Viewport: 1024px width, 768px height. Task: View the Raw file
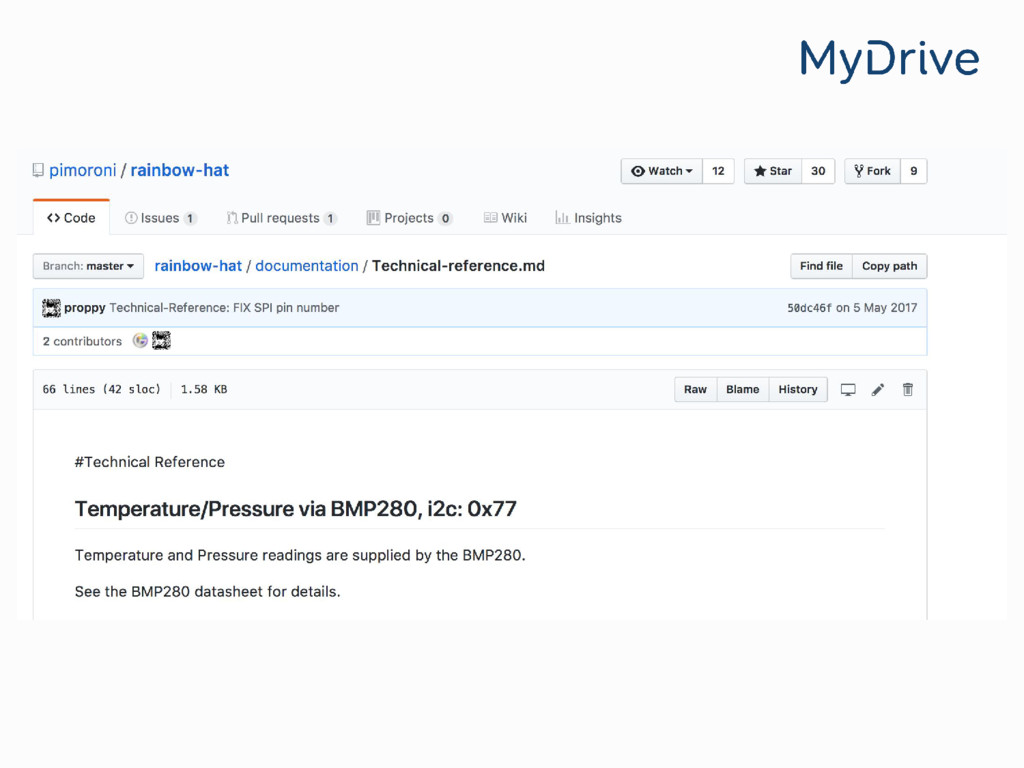coord(696,389)
